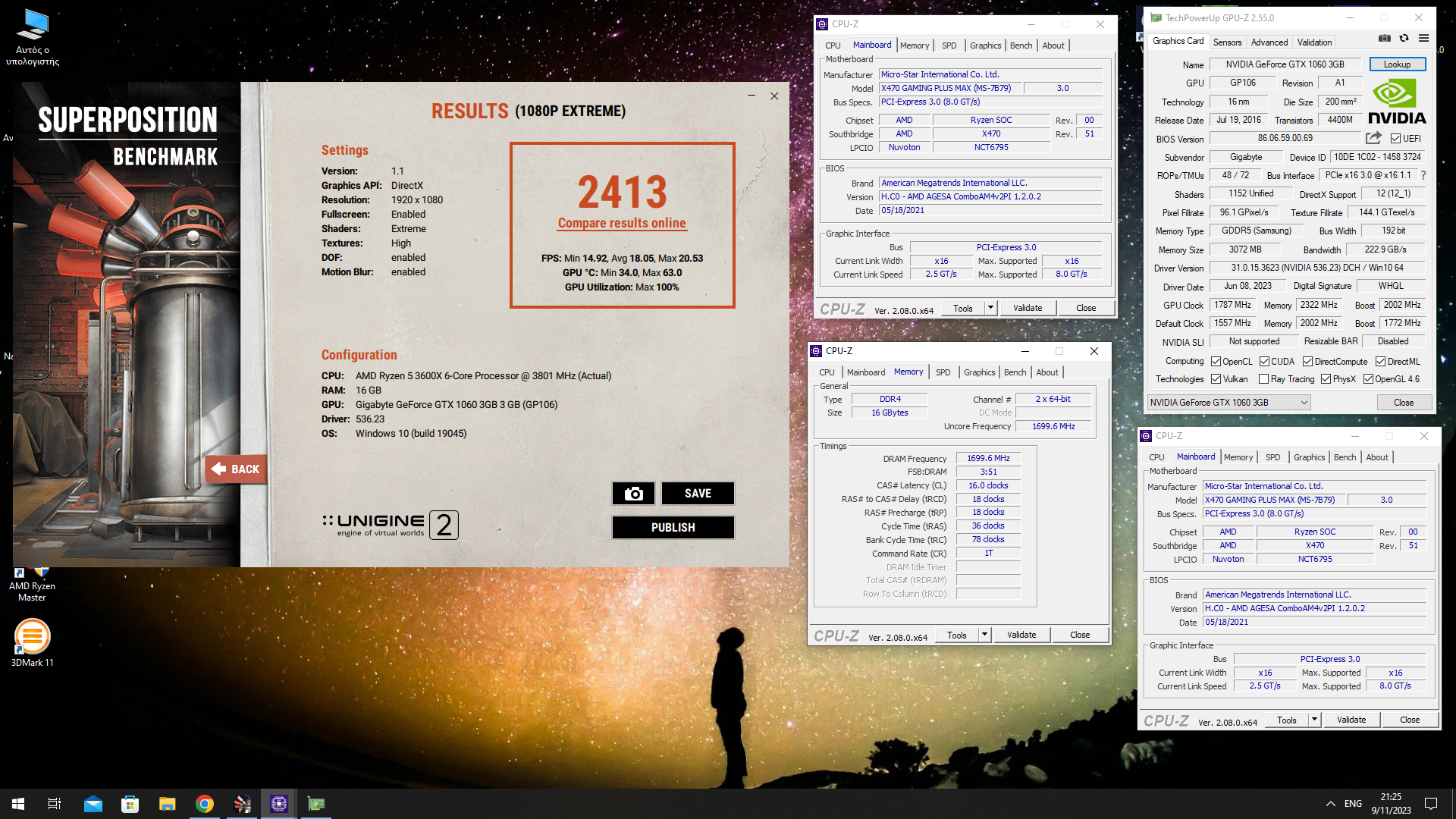Screen dimensions: 1456x819
Task: Click ENG language indicator in taskbar
Action: [x=1353, y=804]
